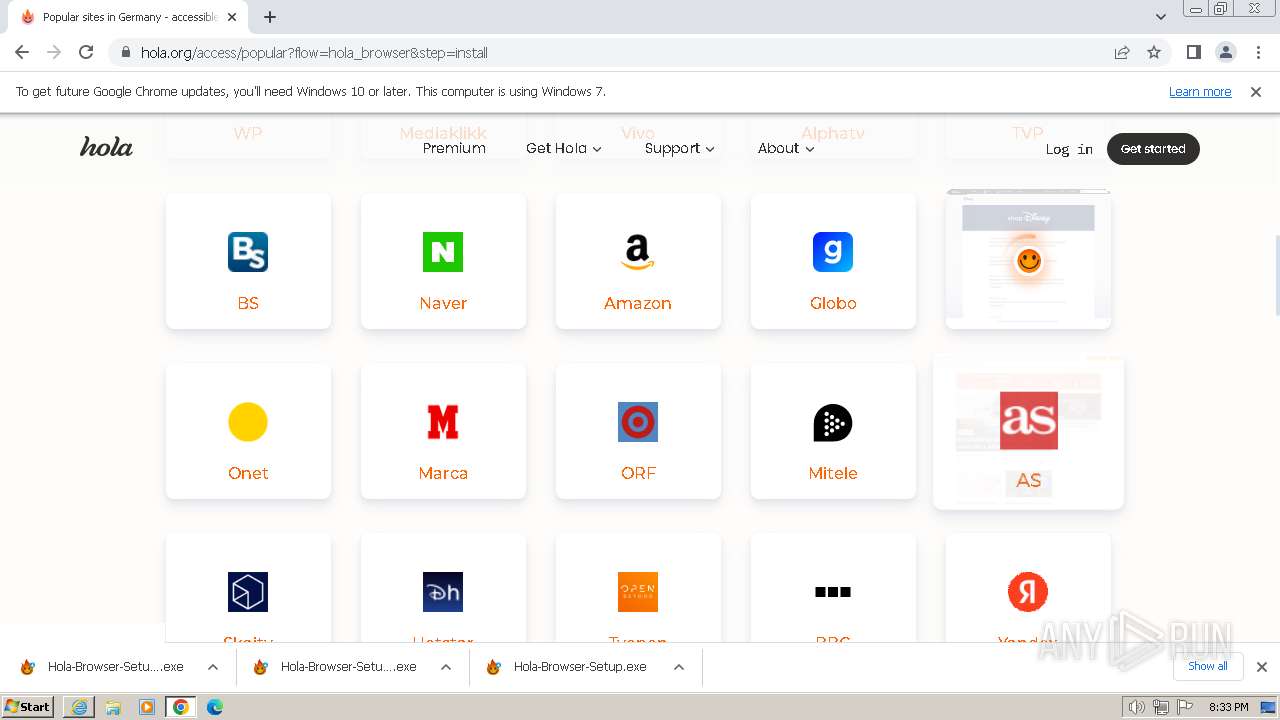Expand the About menu
Viewport: 1280px width, 720px height.
[786, 148]
